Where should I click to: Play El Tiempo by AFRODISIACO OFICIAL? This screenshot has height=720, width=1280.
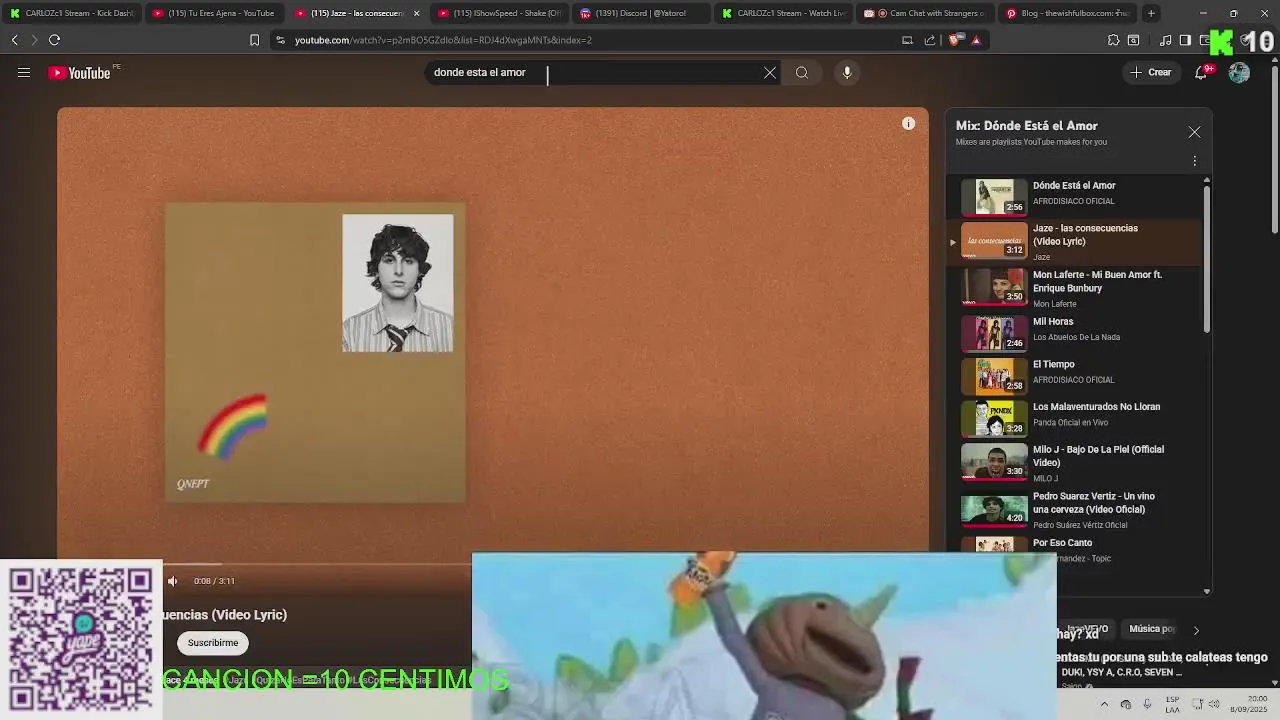pos(1075,375)
